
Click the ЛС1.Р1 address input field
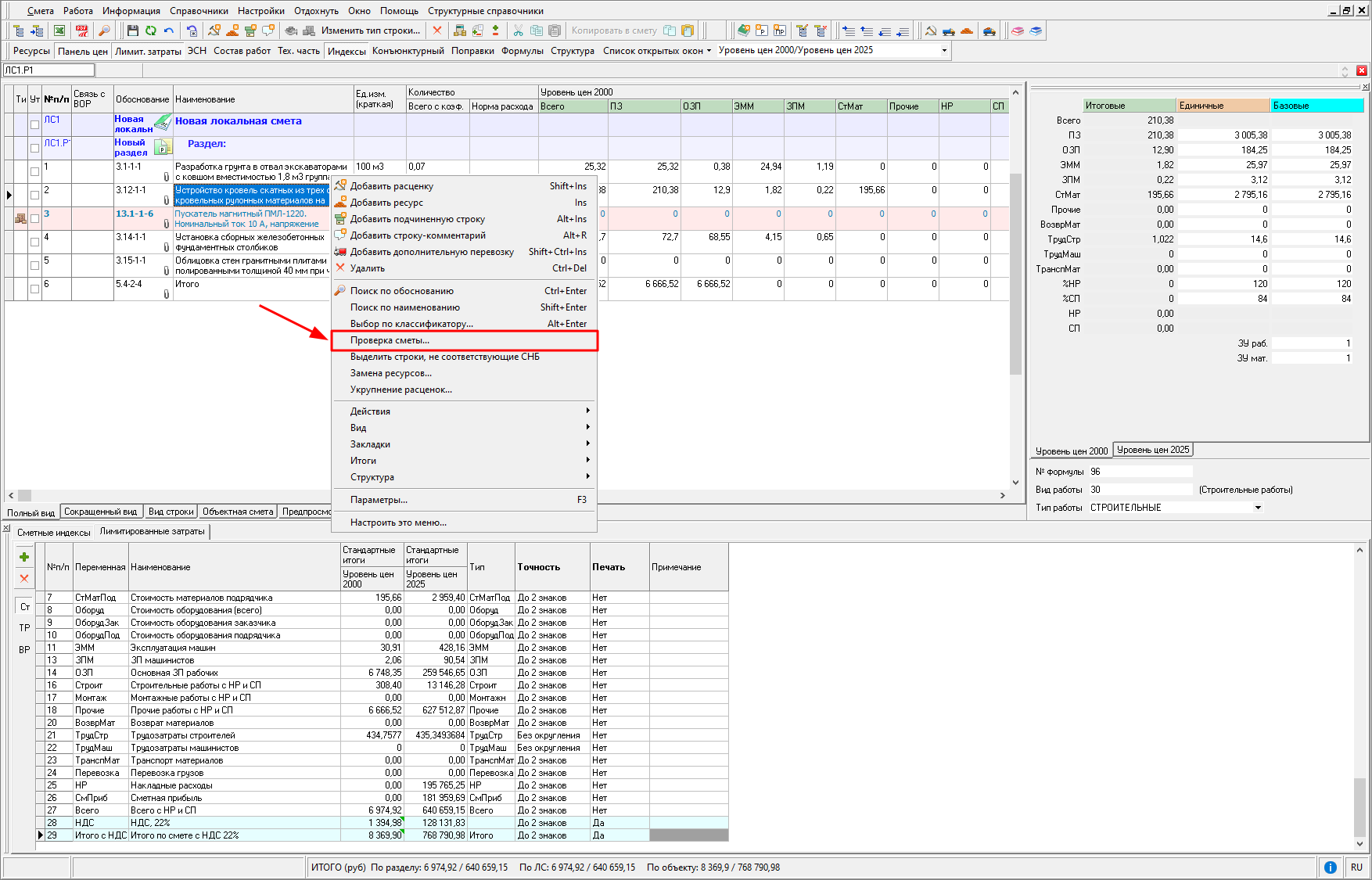click(x=48, y=70)
